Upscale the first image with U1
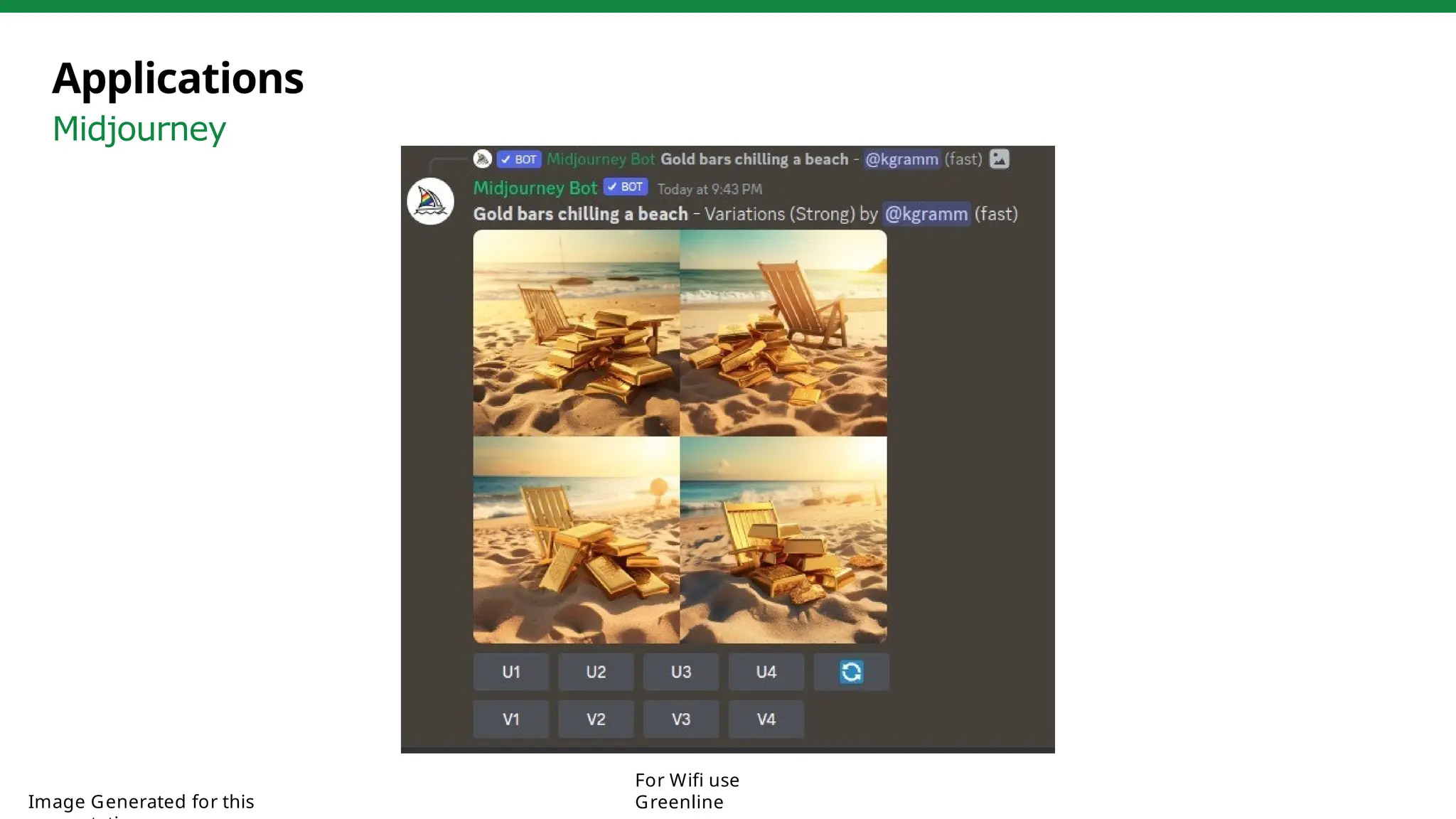 coord(510,672)
